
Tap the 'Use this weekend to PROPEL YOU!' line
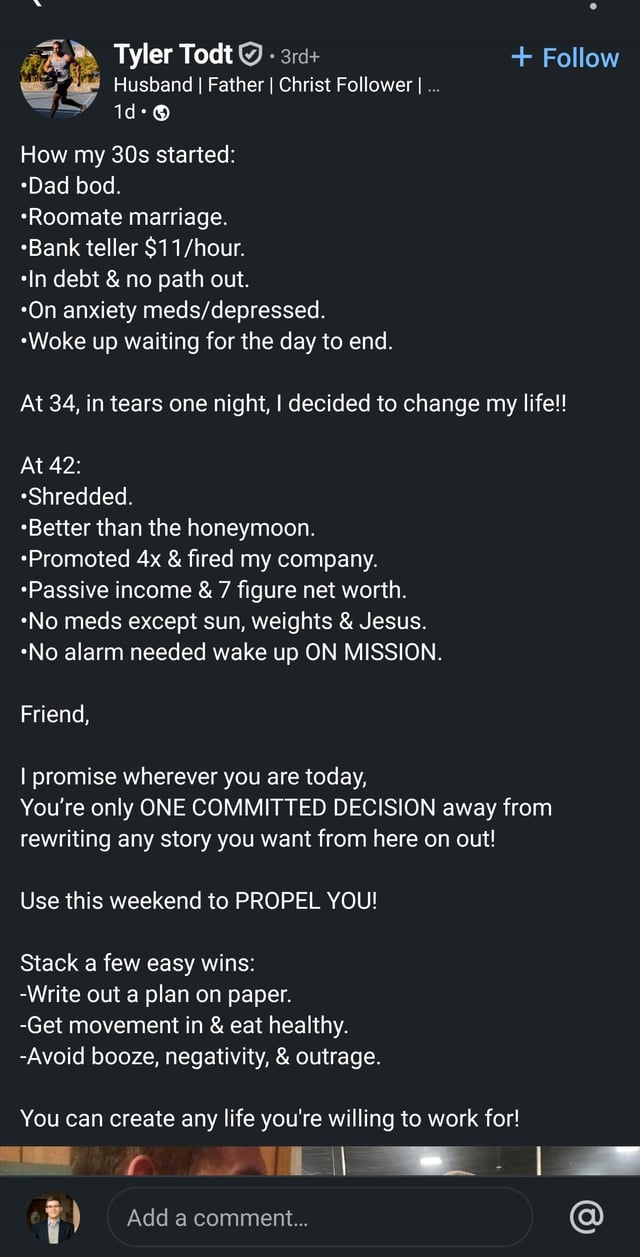[x=199, y=900]
